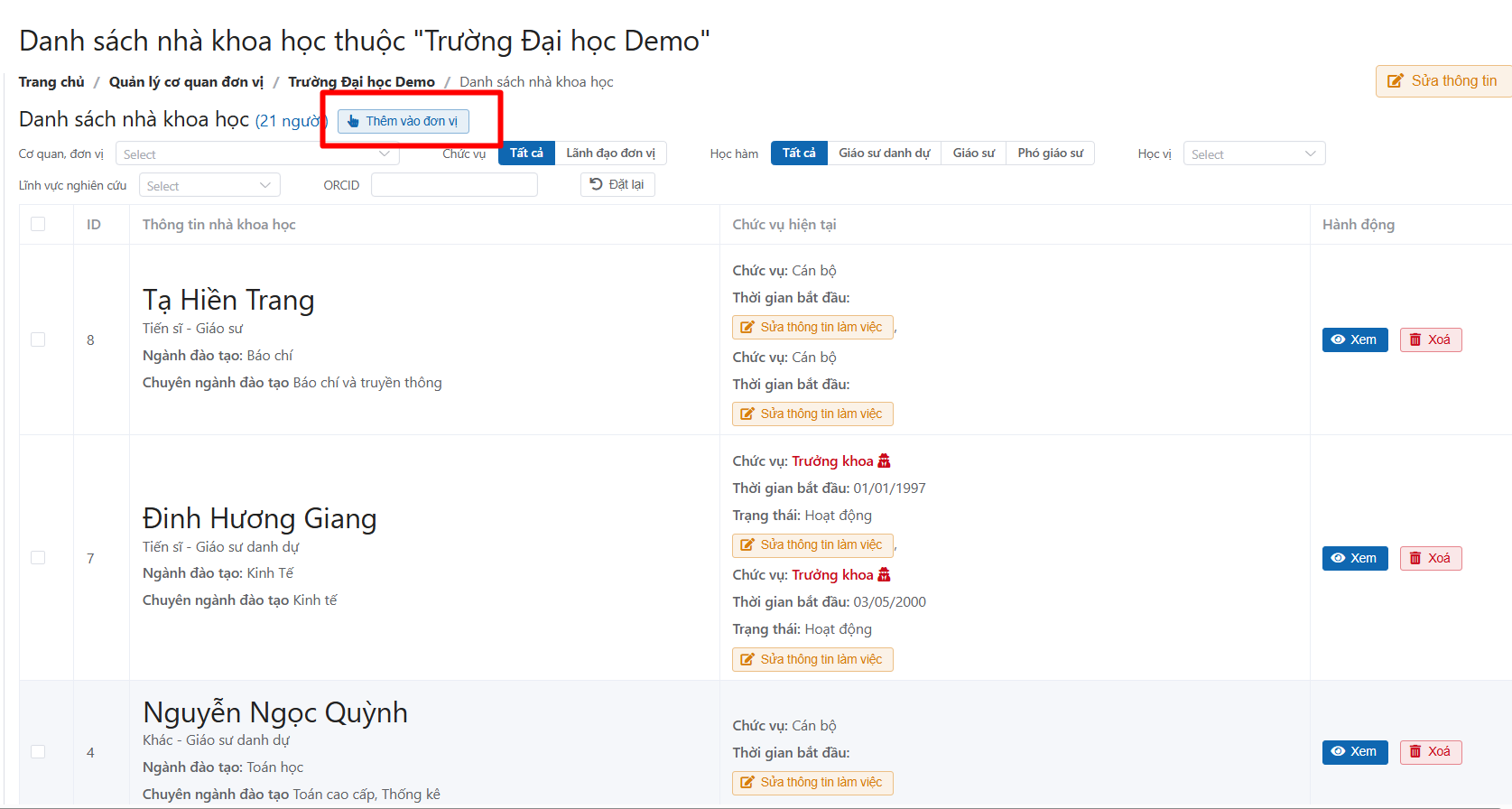Select the Phó giáo sư filter option
The image size is (1512, 809).
[1050, 153]
